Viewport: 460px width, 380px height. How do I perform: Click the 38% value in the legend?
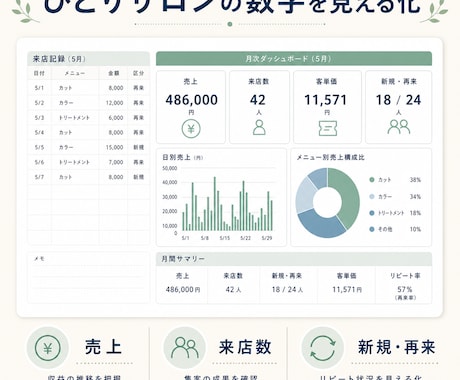[x=415, y=180]
